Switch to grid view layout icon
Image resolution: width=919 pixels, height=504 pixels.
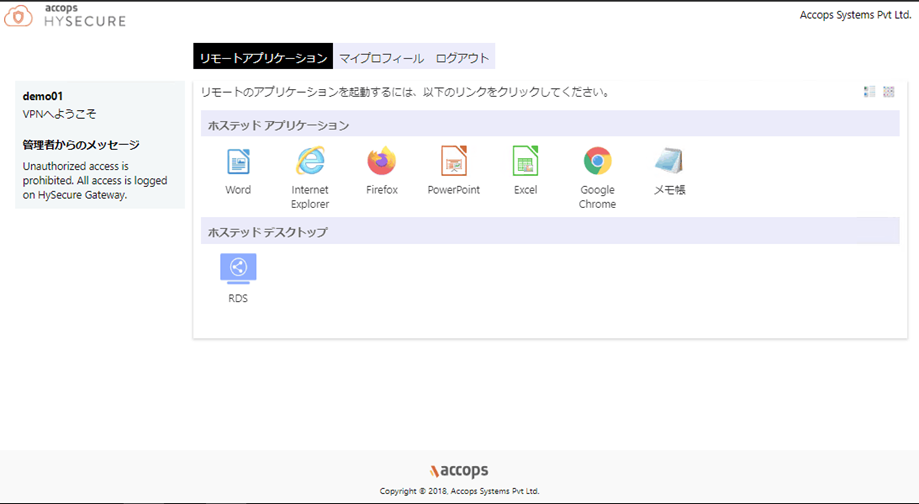pos(888,92)
